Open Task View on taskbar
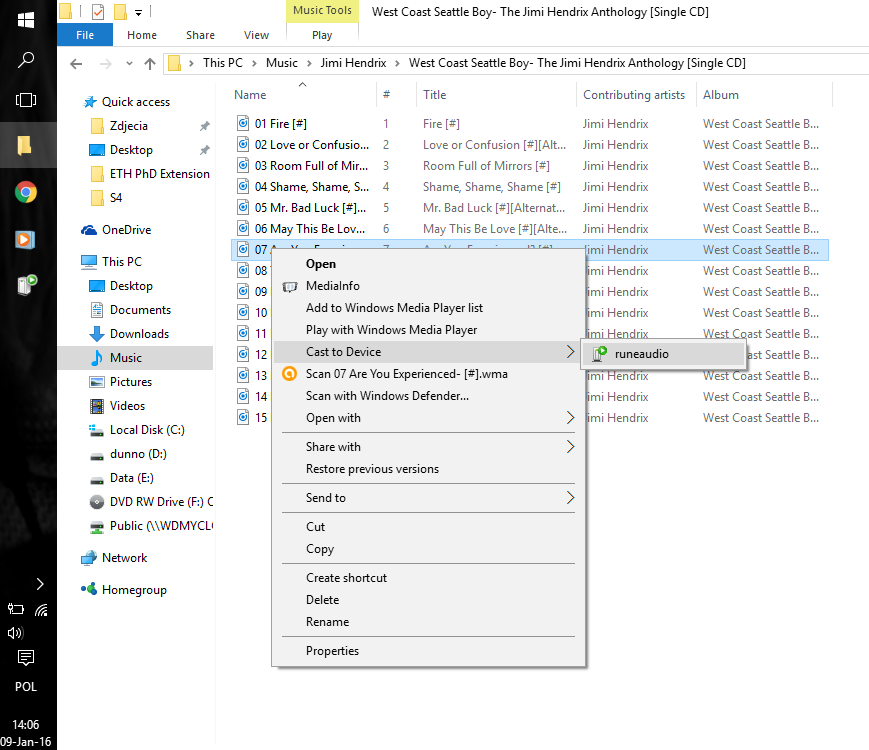The width and height of the screenshot is (869, 750). pyautogui.click(x=25, y=100)
